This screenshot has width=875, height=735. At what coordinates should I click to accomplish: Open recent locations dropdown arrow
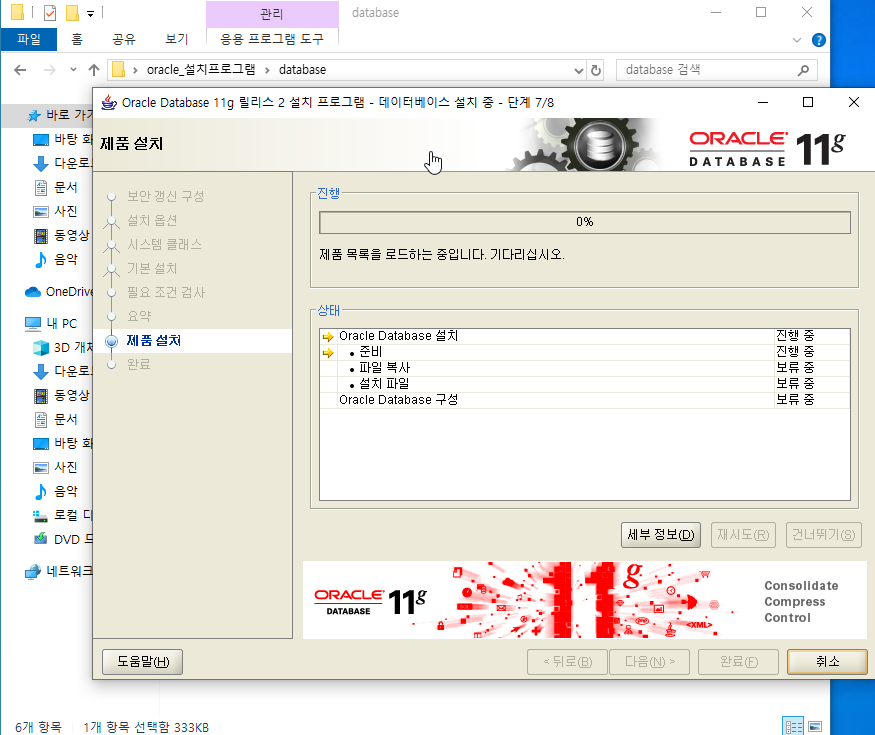(x=73, y=70)
